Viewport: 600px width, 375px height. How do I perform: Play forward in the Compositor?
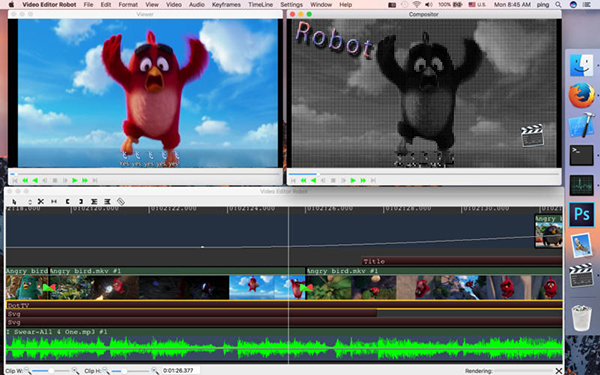353,180
